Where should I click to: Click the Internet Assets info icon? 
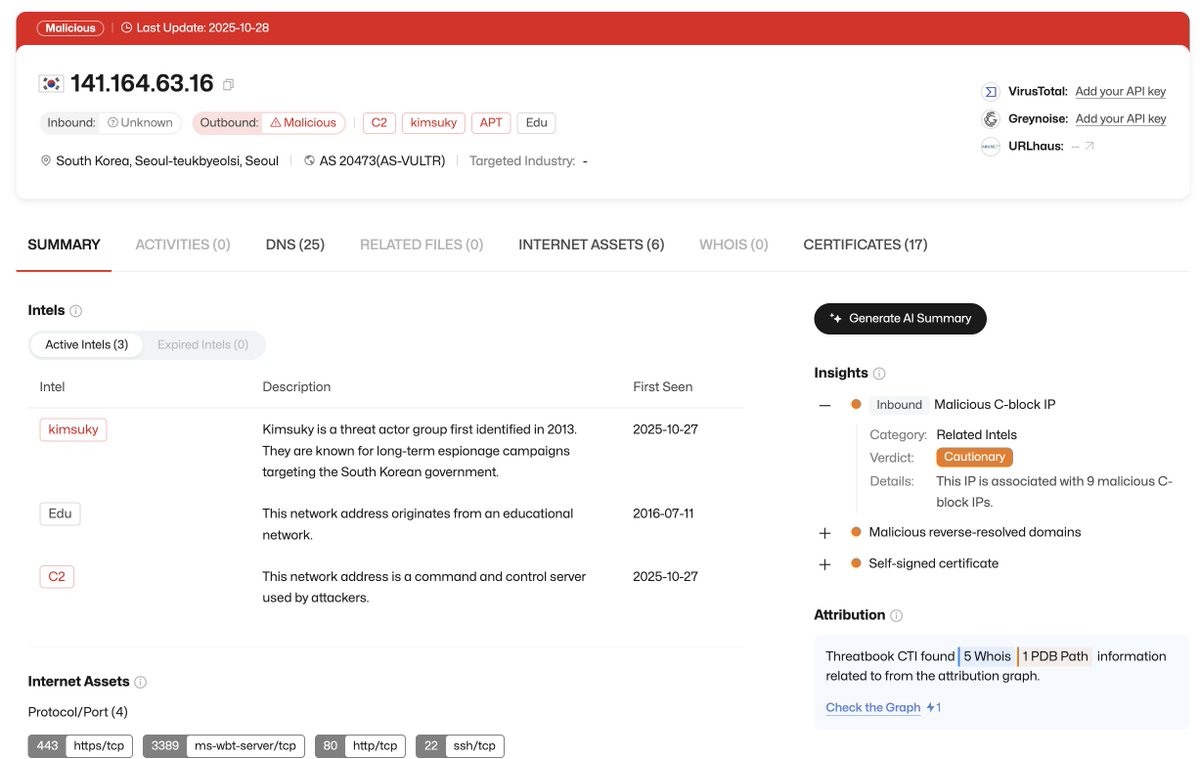(140, 682)
